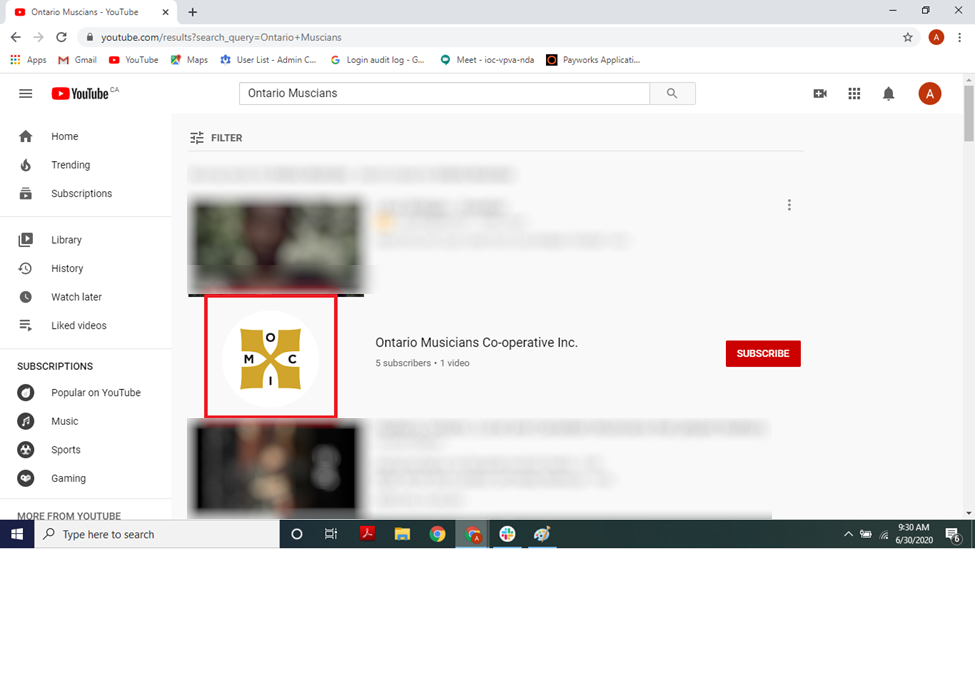Open Cortana circle on taskbar
The width and height of the screenshot is (975, 681).
click(x=297, y=534)
